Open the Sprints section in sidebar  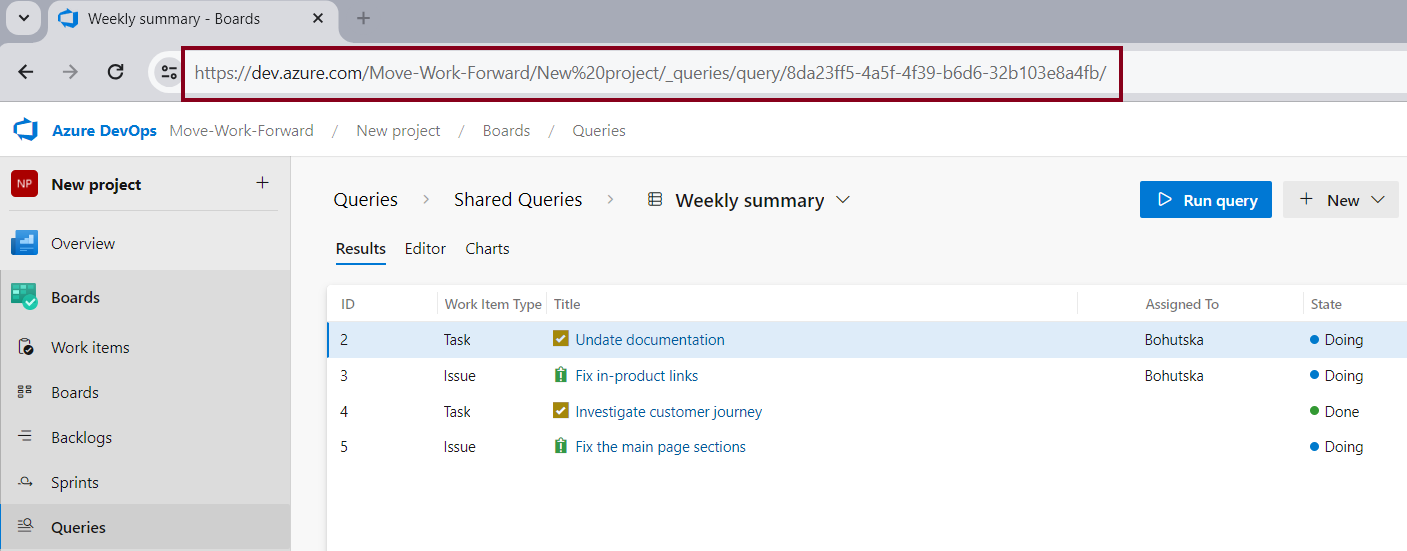(x=74, y=482)
